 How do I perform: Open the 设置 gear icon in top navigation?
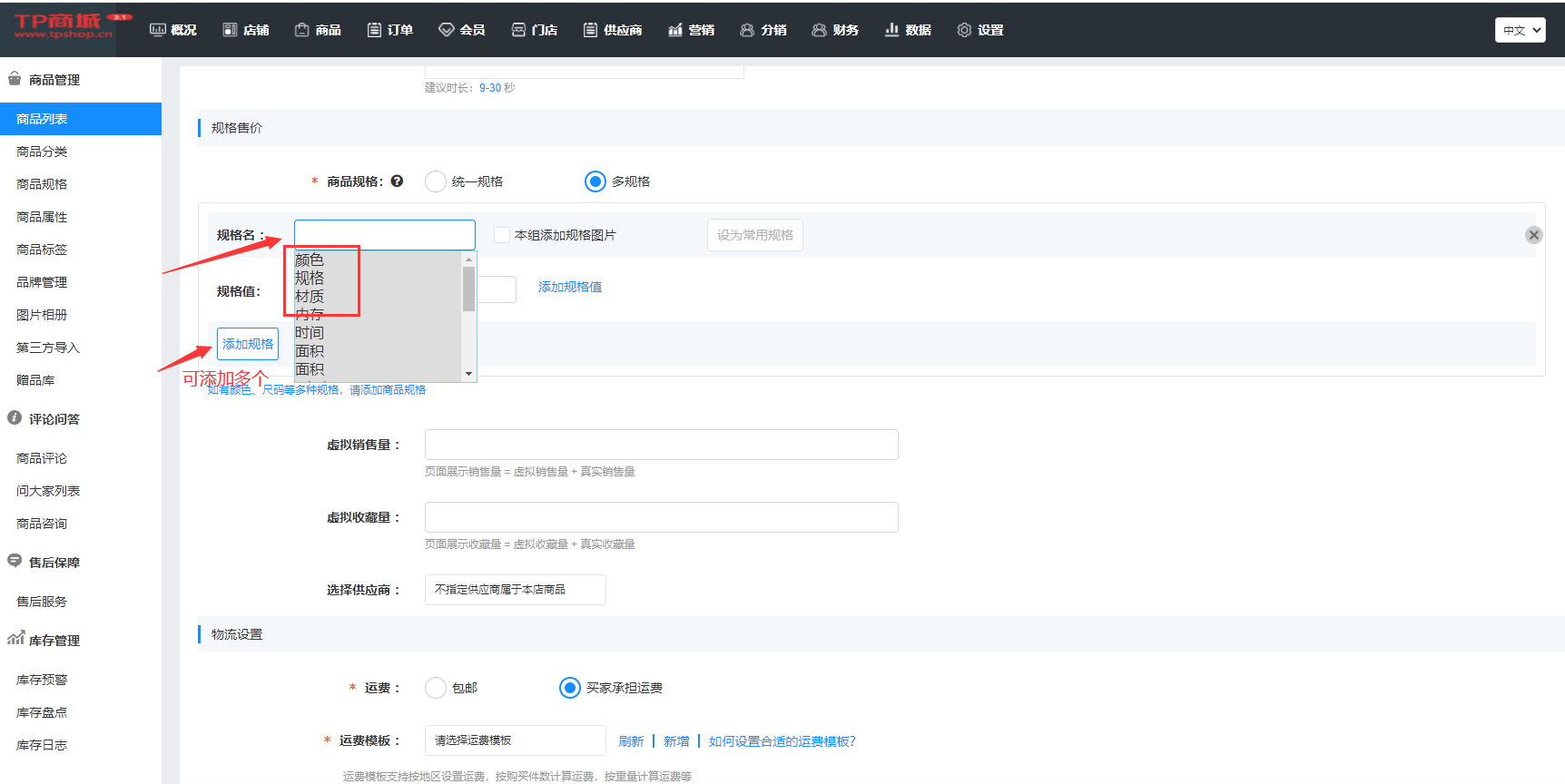[x=964, y=30]
